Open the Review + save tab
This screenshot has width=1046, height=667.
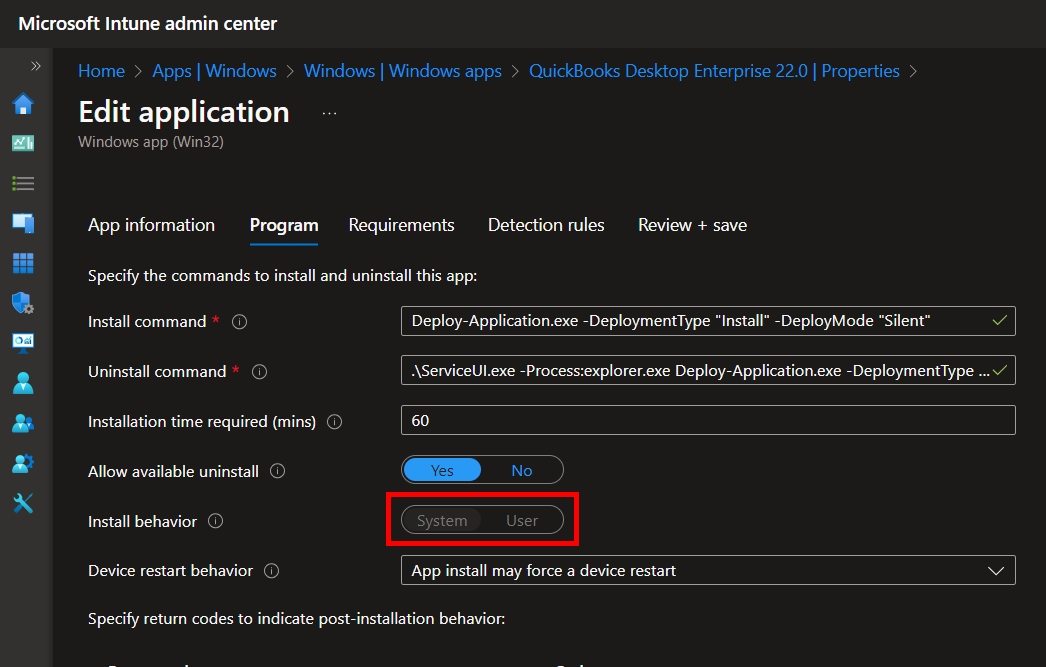point(691,225)
